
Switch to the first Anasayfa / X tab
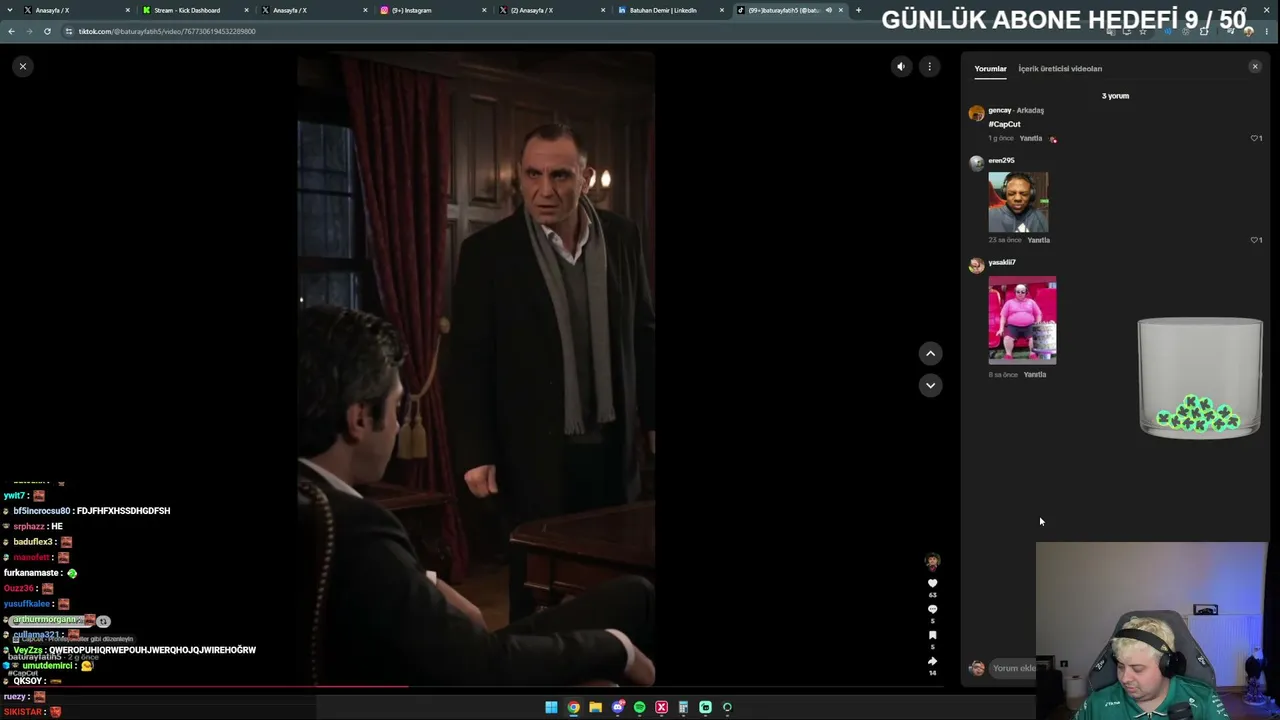(78, 10)
